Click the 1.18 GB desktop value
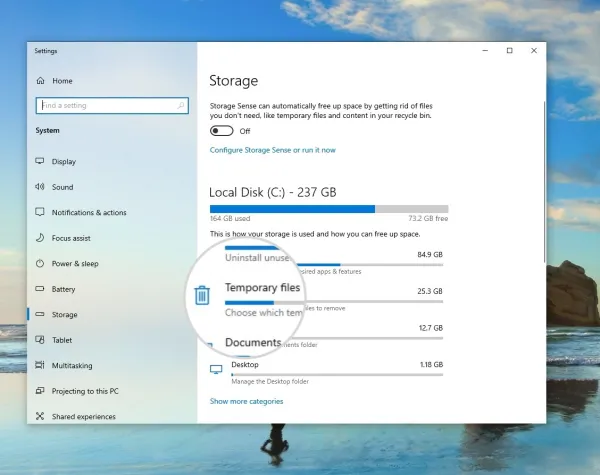 (x=431, y=364)
